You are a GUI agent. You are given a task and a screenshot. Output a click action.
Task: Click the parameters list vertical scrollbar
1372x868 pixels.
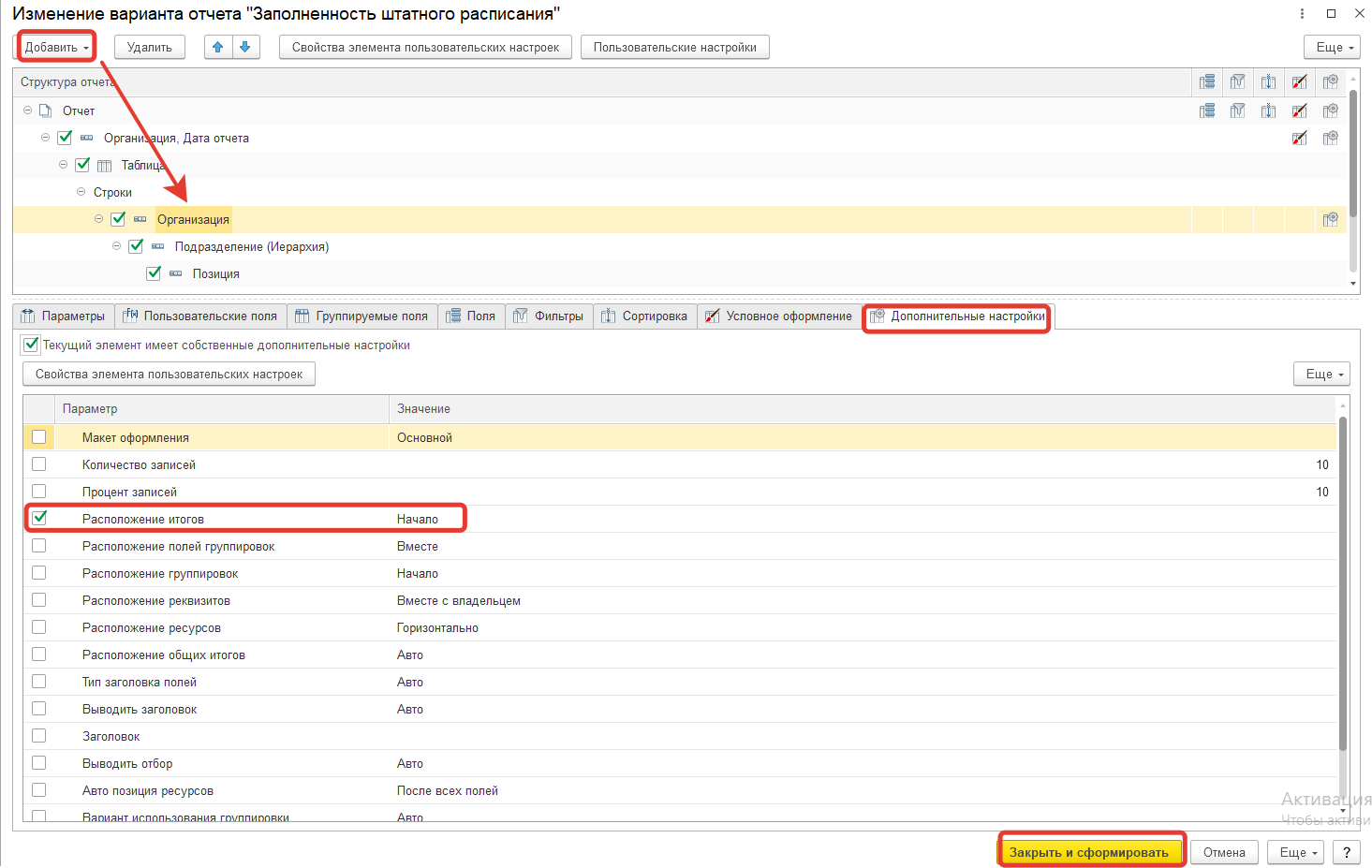click(1343, 581)
